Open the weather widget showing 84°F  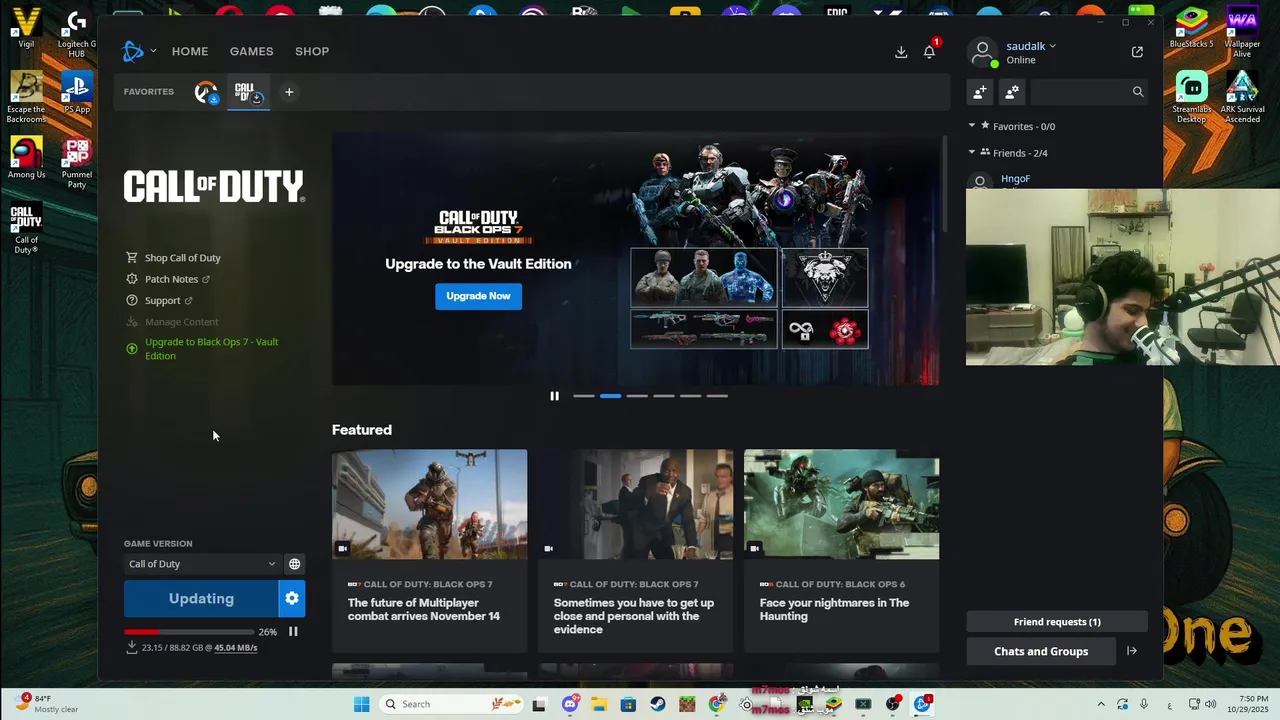47,704
